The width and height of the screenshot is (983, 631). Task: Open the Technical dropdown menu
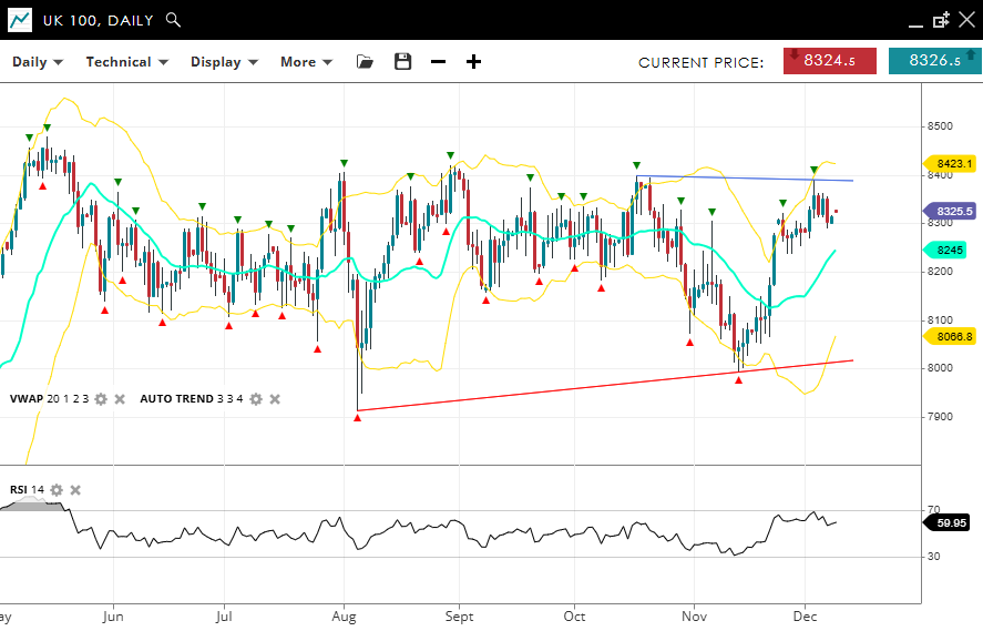[126, 62]
